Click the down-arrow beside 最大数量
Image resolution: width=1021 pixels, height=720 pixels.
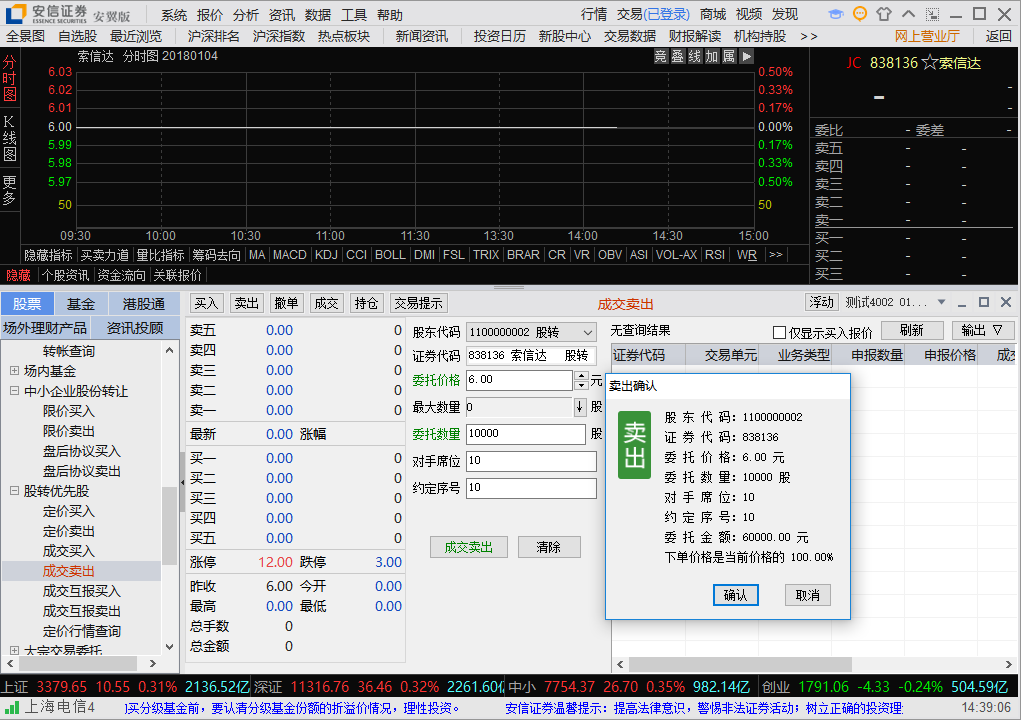click(x=580, y=408)
